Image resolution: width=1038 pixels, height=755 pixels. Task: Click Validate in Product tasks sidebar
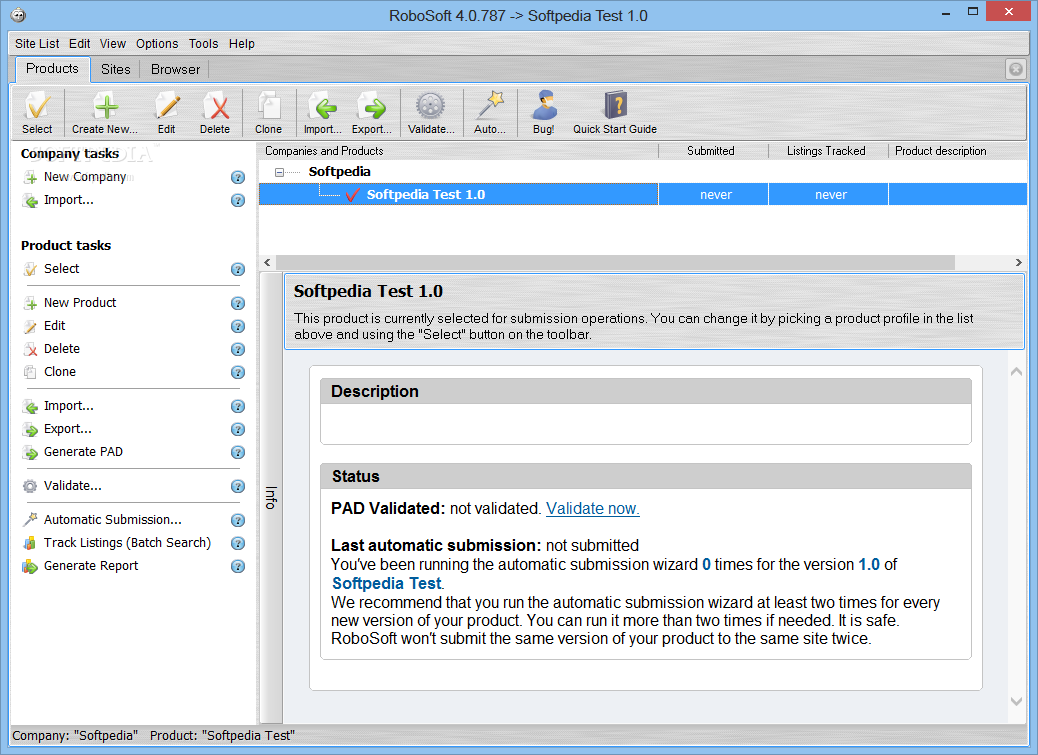tap(73, 486)
